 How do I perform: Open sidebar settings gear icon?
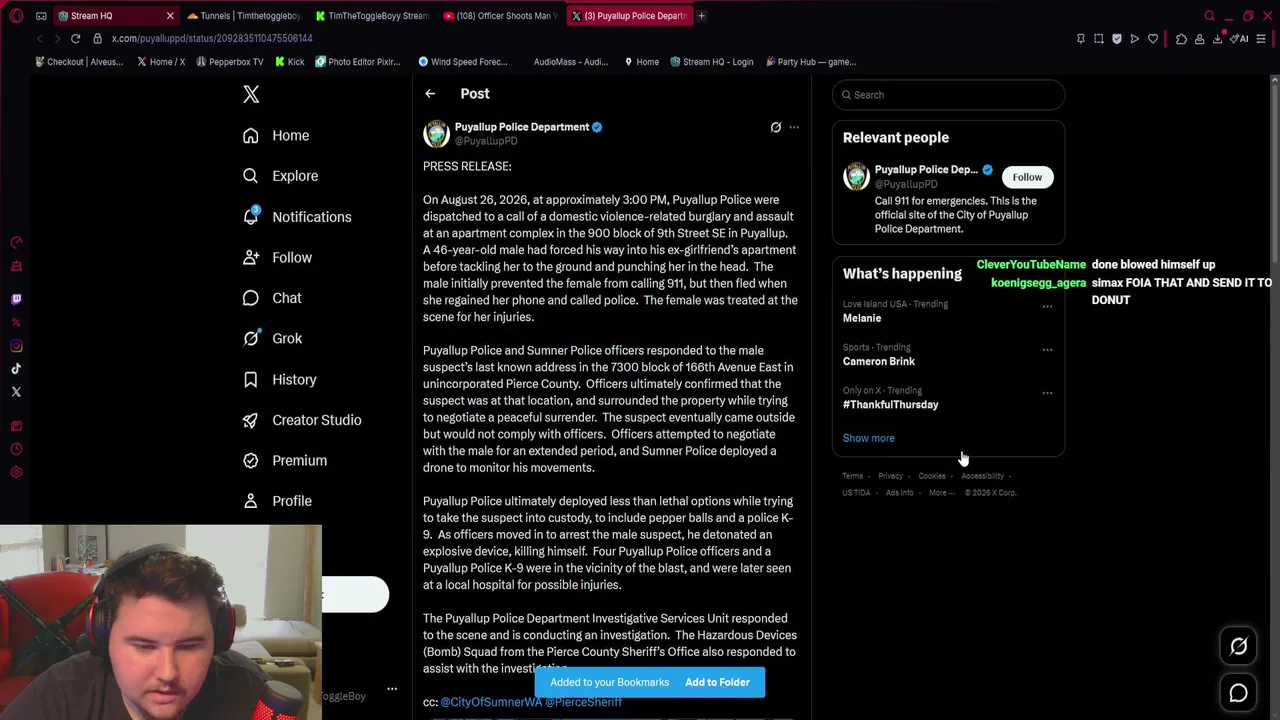tap(16, 473)
